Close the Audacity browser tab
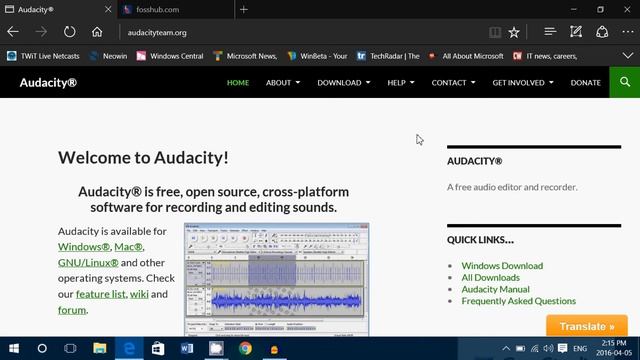 pos(108,9)
